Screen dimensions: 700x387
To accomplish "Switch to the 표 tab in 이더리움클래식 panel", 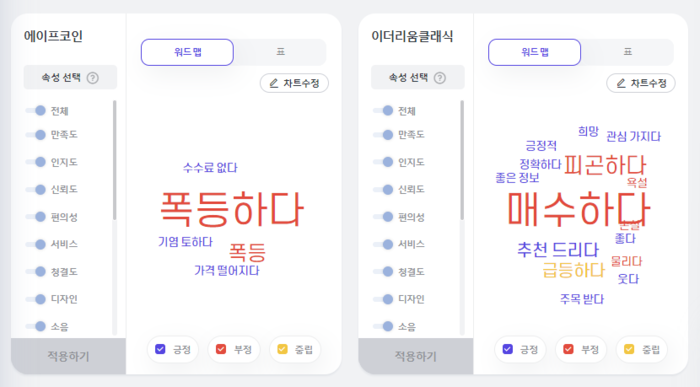I will (628, 52).
